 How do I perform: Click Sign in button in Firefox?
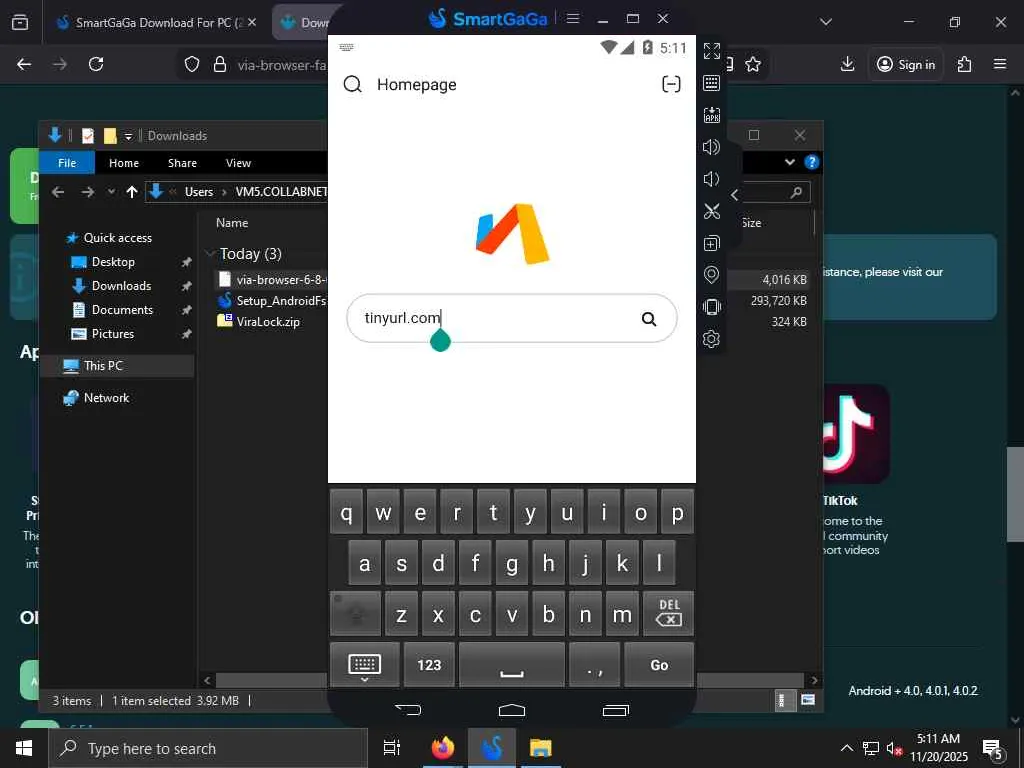[906, 64]
